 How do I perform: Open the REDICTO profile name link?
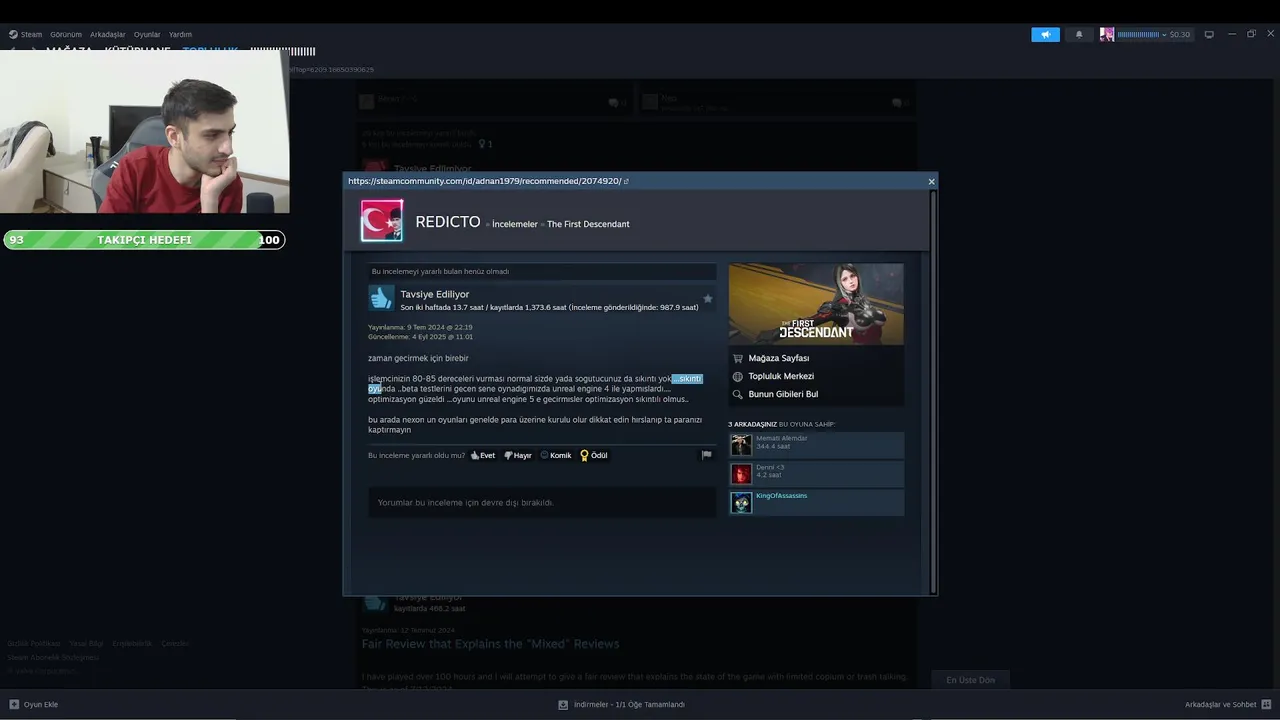click(x=448, y=222)
